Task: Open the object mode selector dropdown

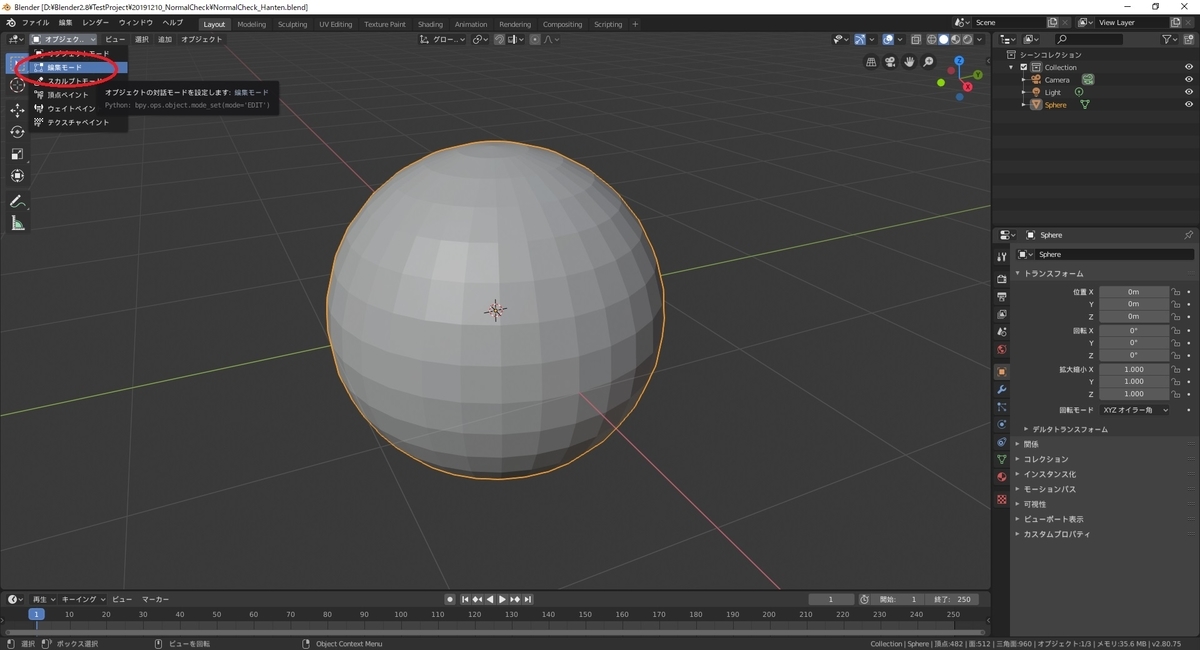Action: 63,39
